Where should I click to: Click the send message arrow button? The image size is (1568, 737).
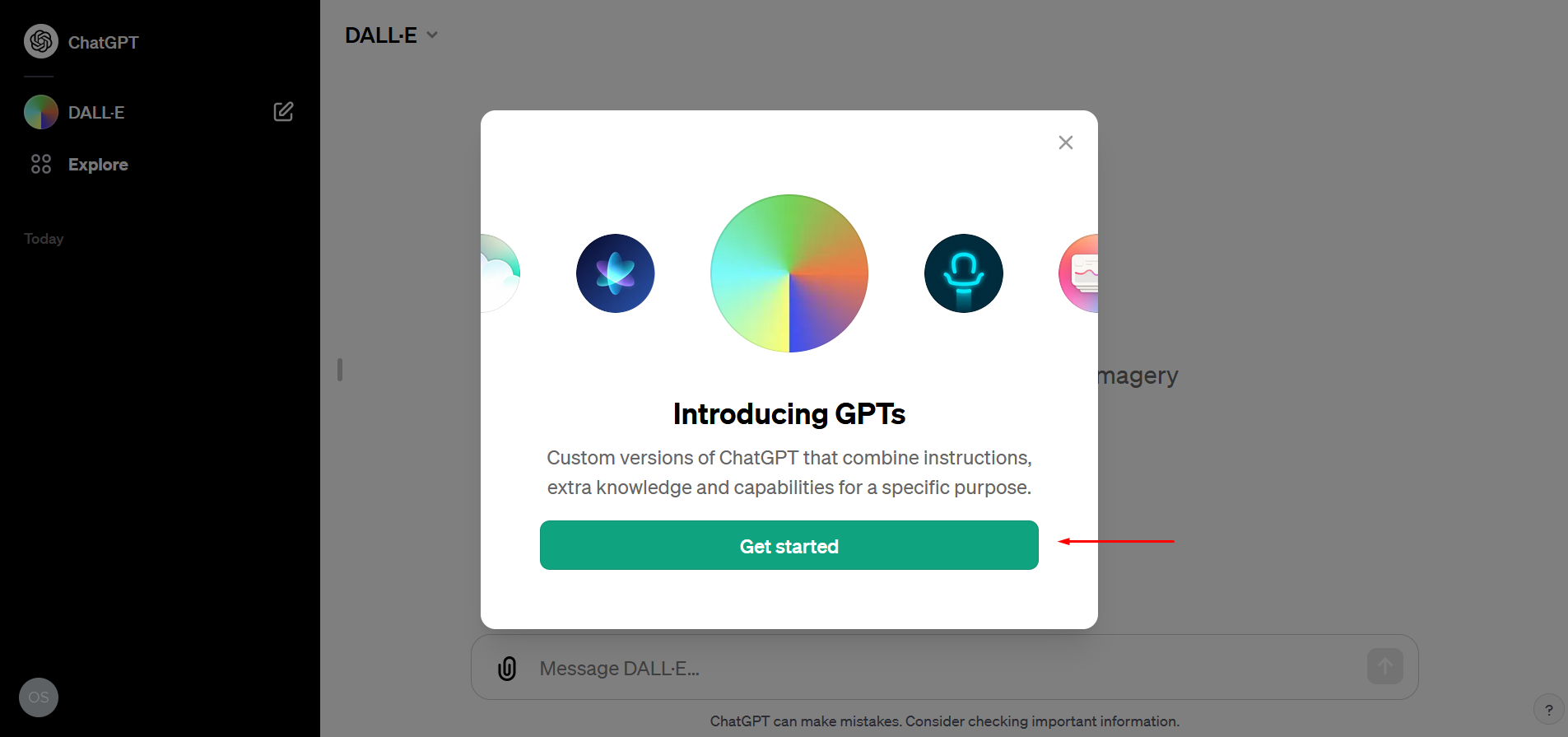(1385, 666)
